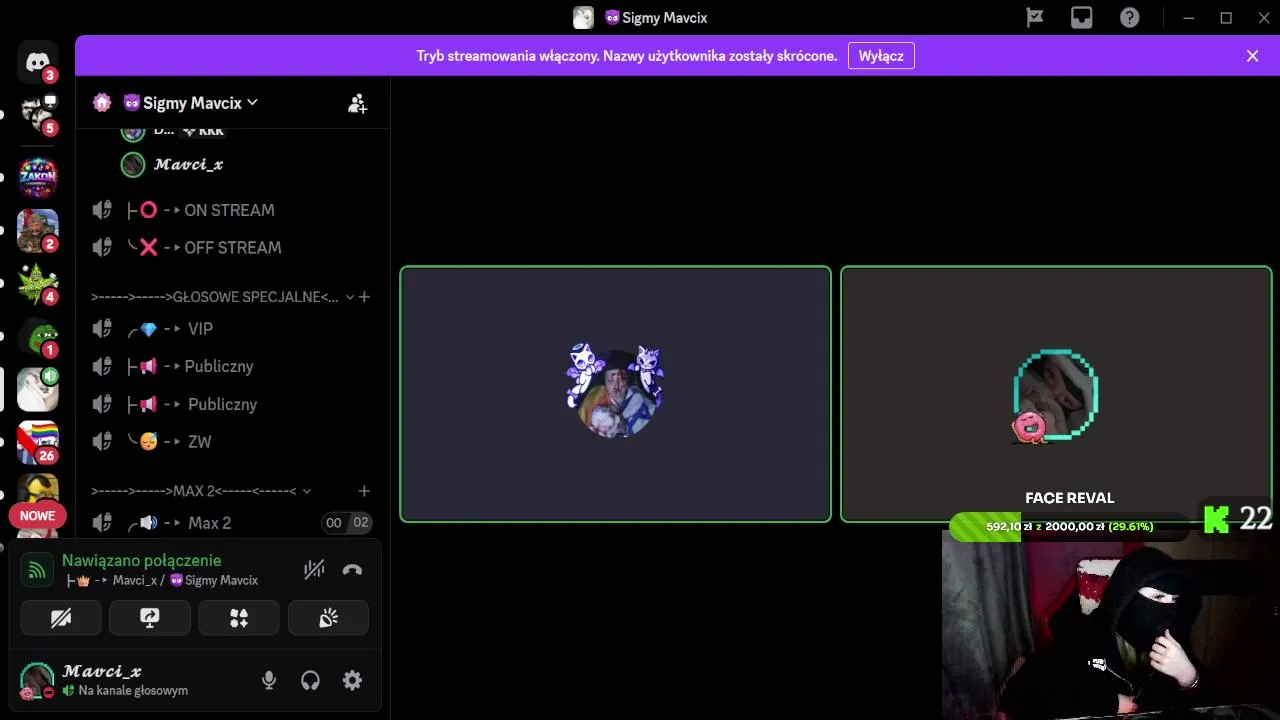Open the active voice server icon
The height and width of the screenshot is (720, 1280).
point(38,390)
